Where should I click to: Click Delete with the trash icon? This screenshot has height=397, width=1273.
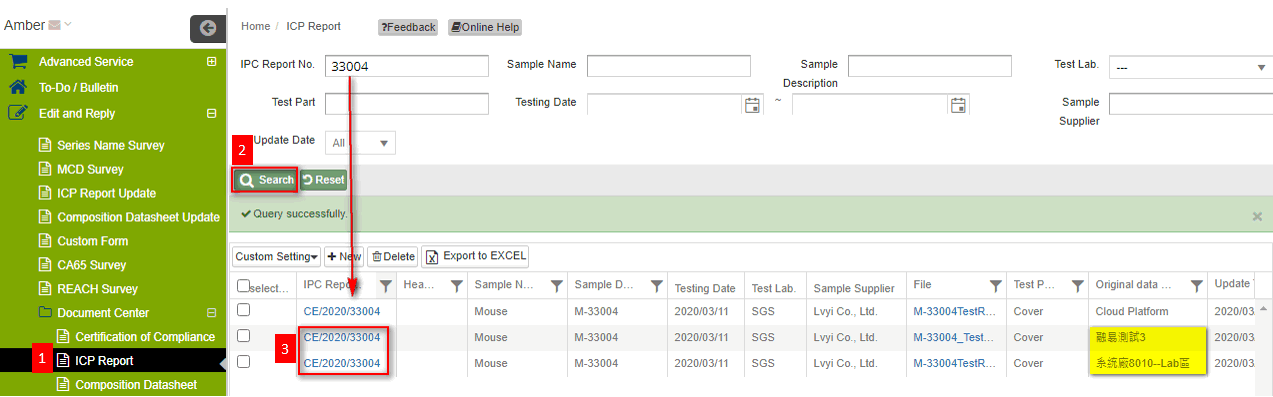click(393, 257)
